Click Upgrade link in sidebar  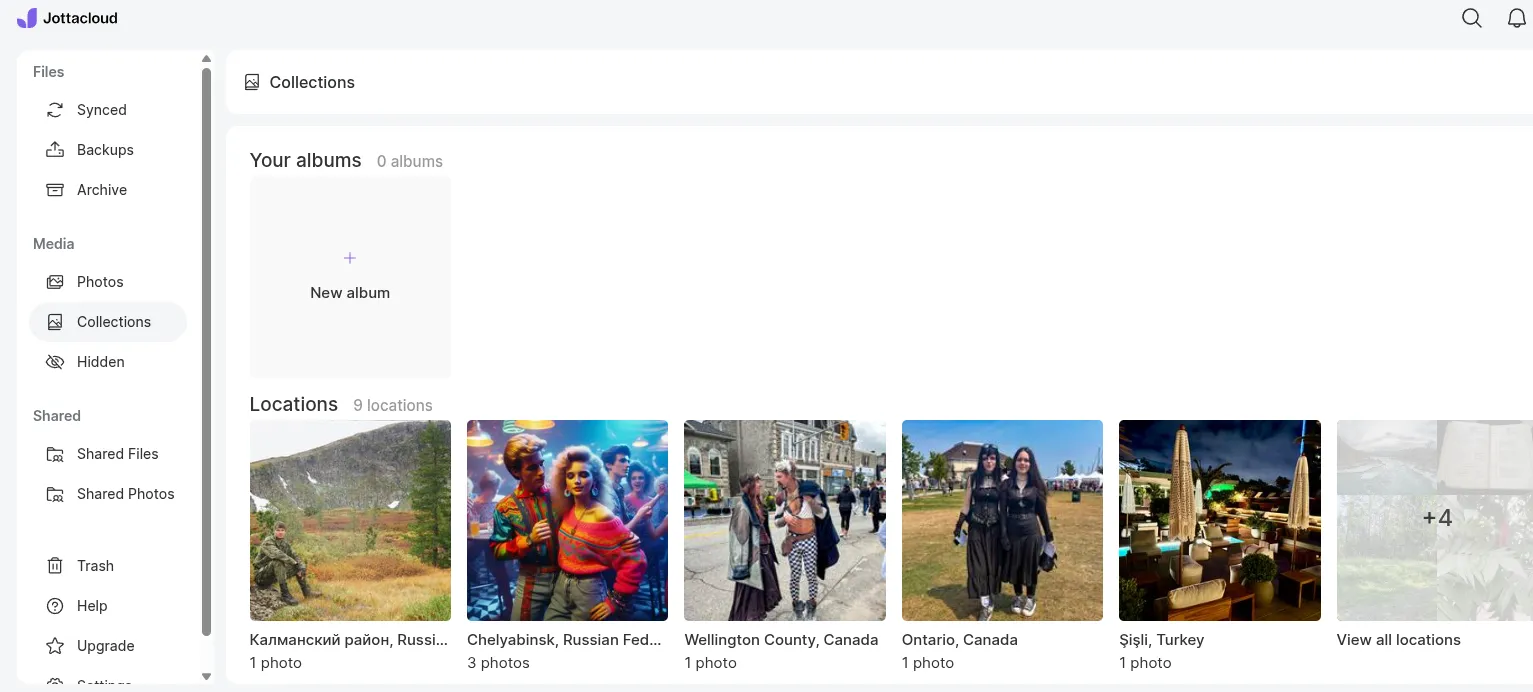click(x=108, y=646)
